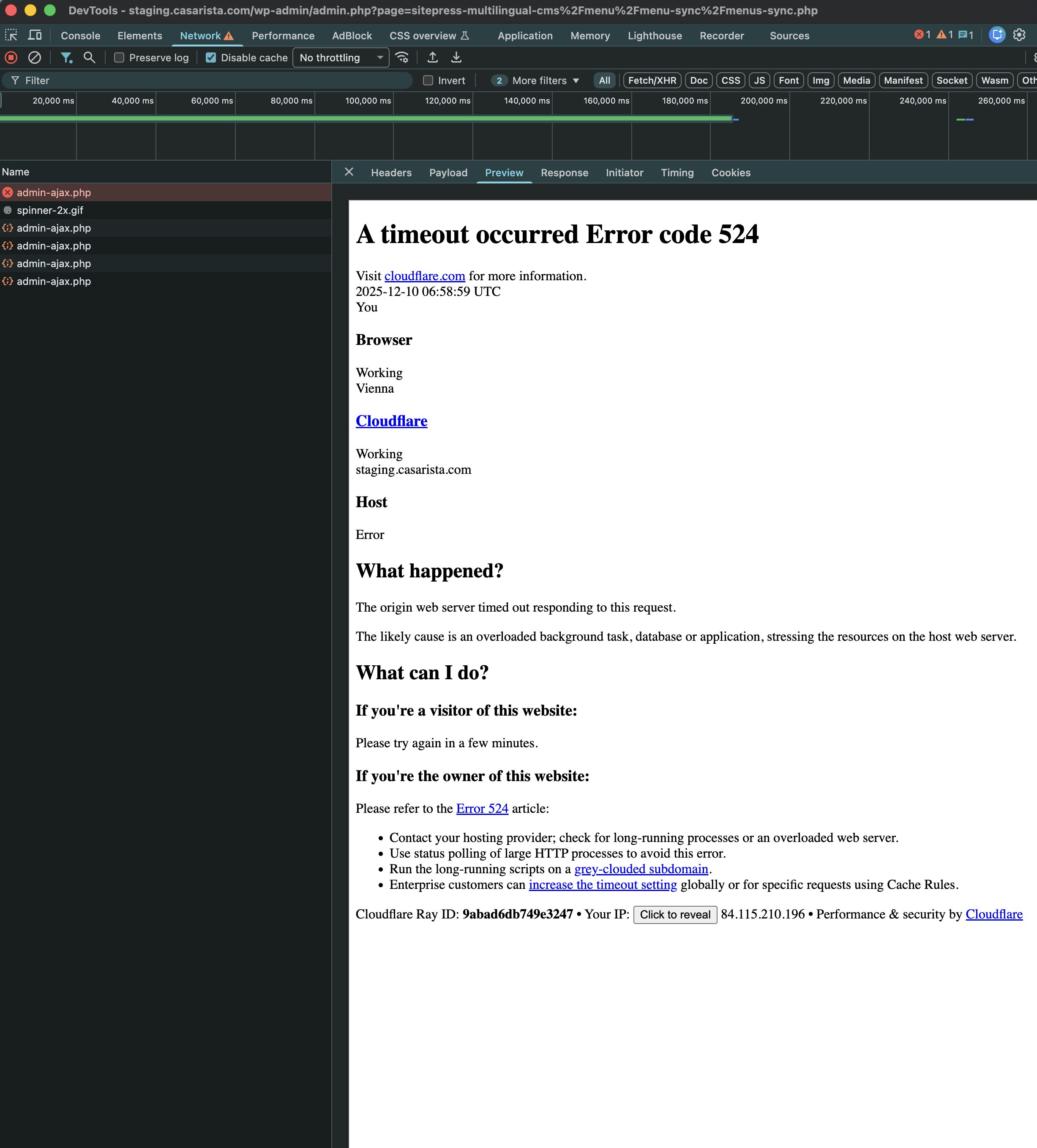Screen dimensions: 1037x1148
Task: Click the 200,000 ms timeline marker
Action: pos(763,101)
